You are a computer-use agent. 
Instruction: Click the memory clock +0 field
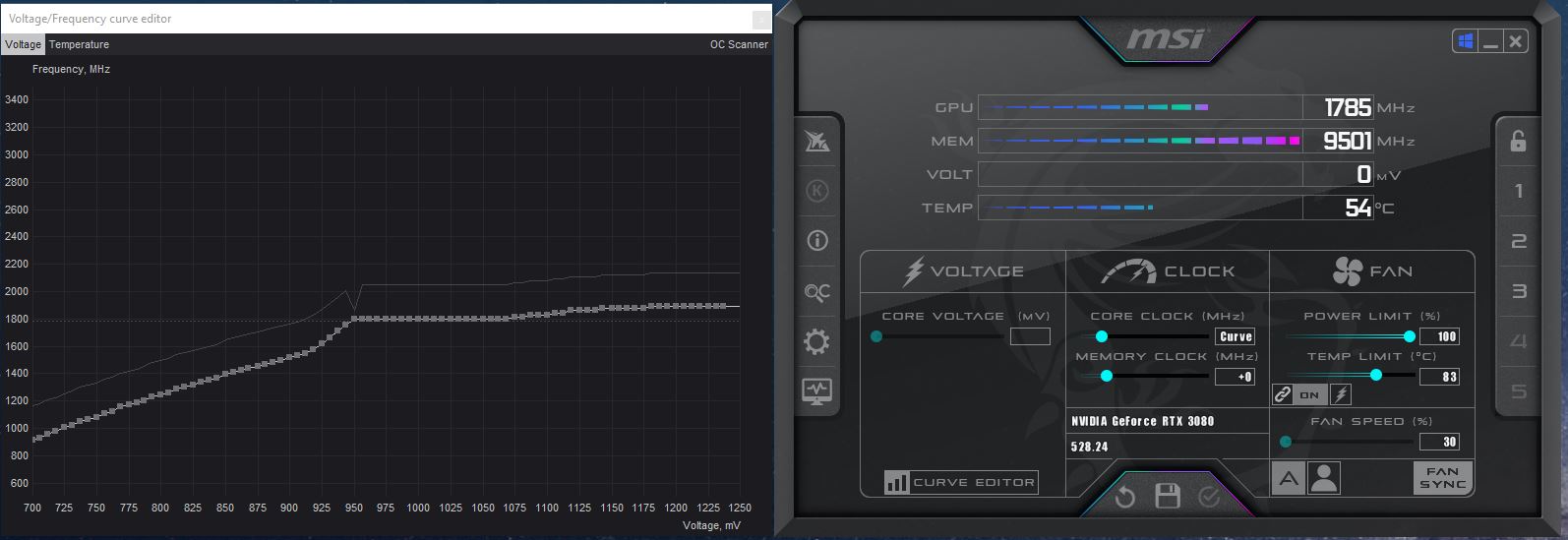[x=1236, y=377]
